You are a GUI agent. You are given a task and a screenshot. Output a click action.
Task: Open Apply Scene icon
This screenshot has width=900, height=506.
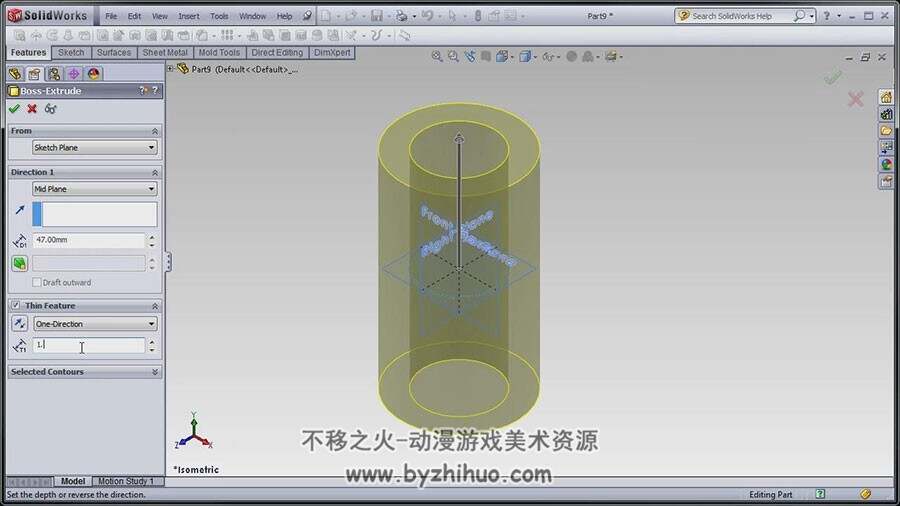click(588, 56)
